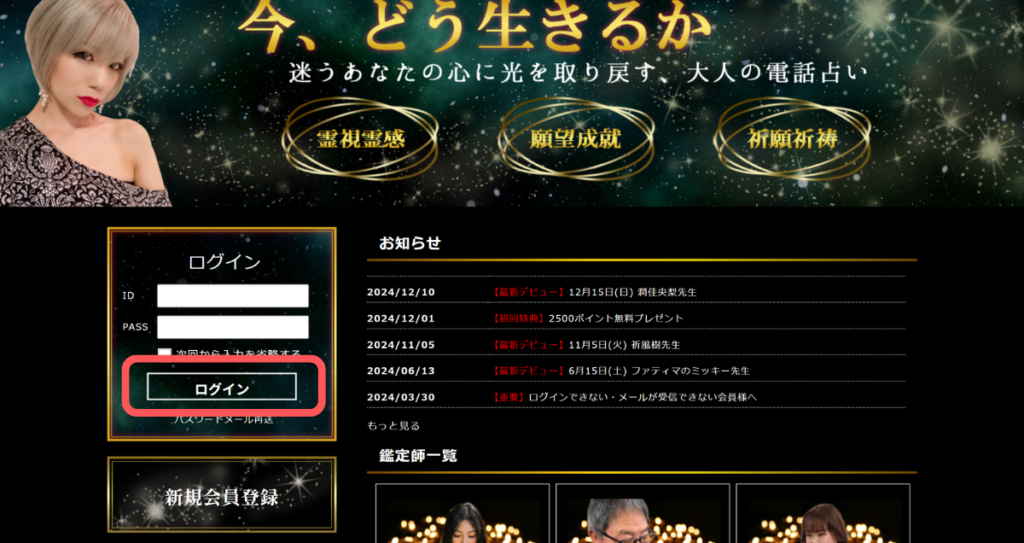
Task: Select the middle fortune teller with glasses
Action: tap(642, 514)
